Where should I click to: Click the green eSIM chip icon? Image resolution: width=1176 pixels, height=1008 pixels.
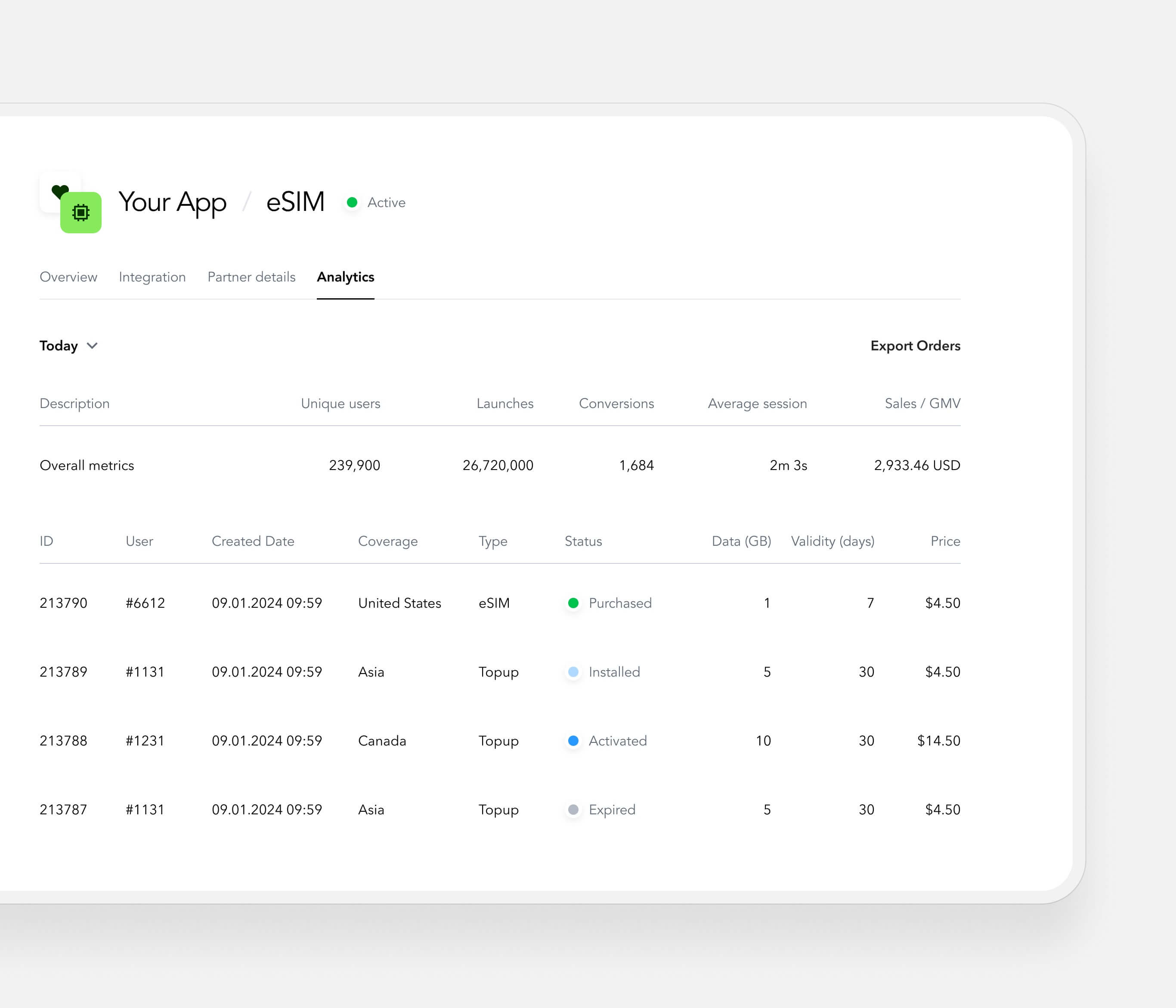tap(80, 213)
